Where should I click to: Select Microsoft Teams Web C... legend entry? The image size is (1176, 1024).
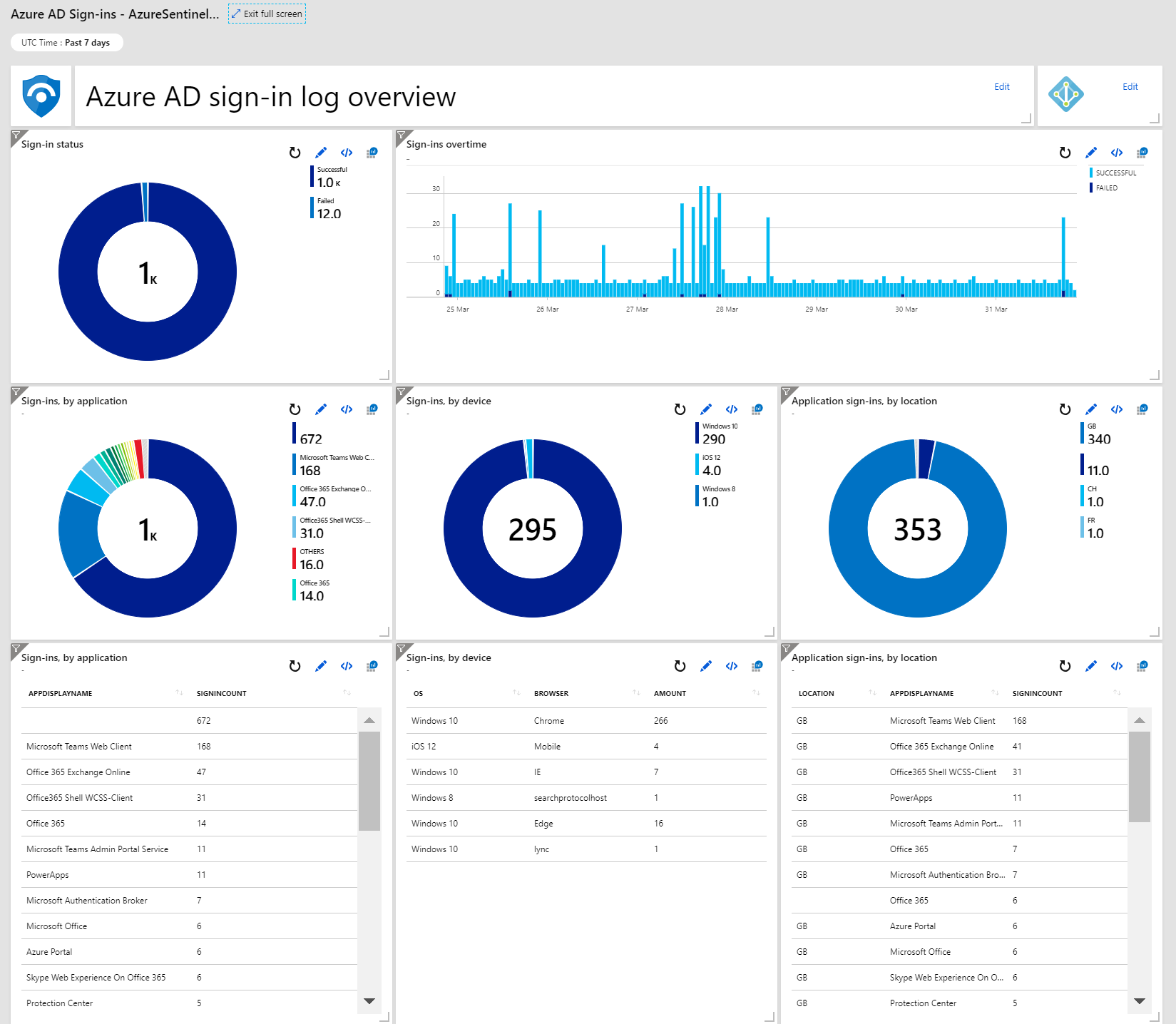coord(333,466)
